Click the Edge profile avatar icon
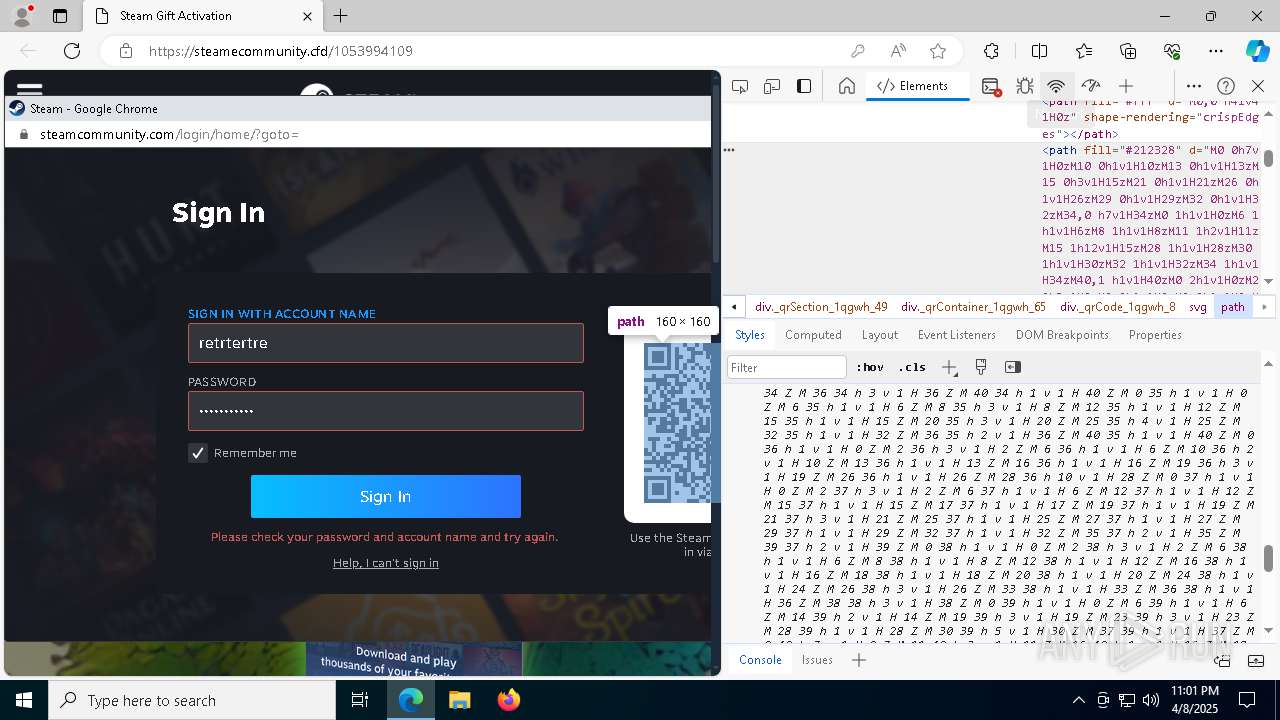The image size is (1280, 720). click(22, 16)
